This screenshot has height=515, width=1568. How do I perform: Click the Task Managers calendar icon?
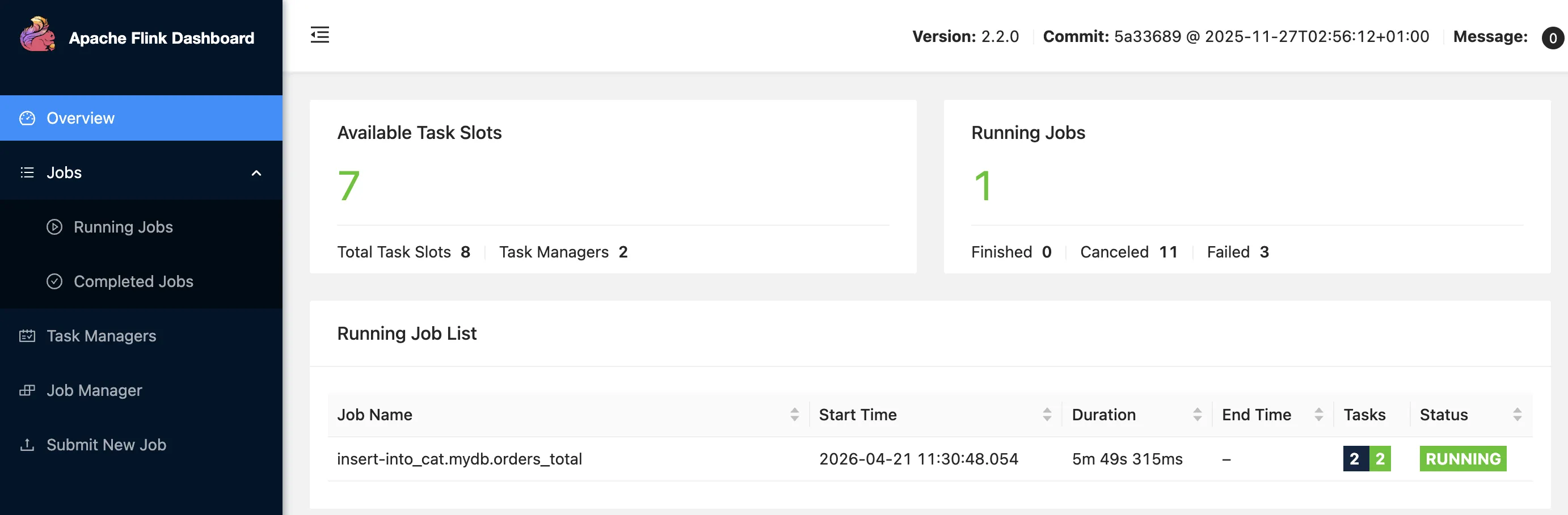point(27,335)
